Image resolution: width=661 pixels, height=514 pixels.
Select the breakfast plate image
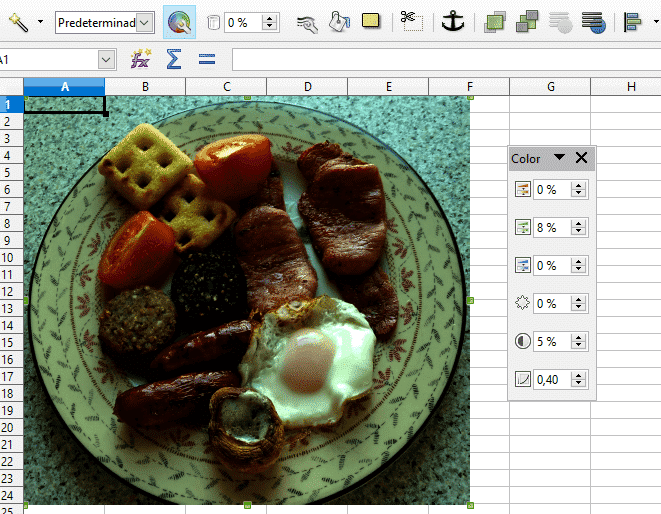pyautogui.click(x=247, y=300)
